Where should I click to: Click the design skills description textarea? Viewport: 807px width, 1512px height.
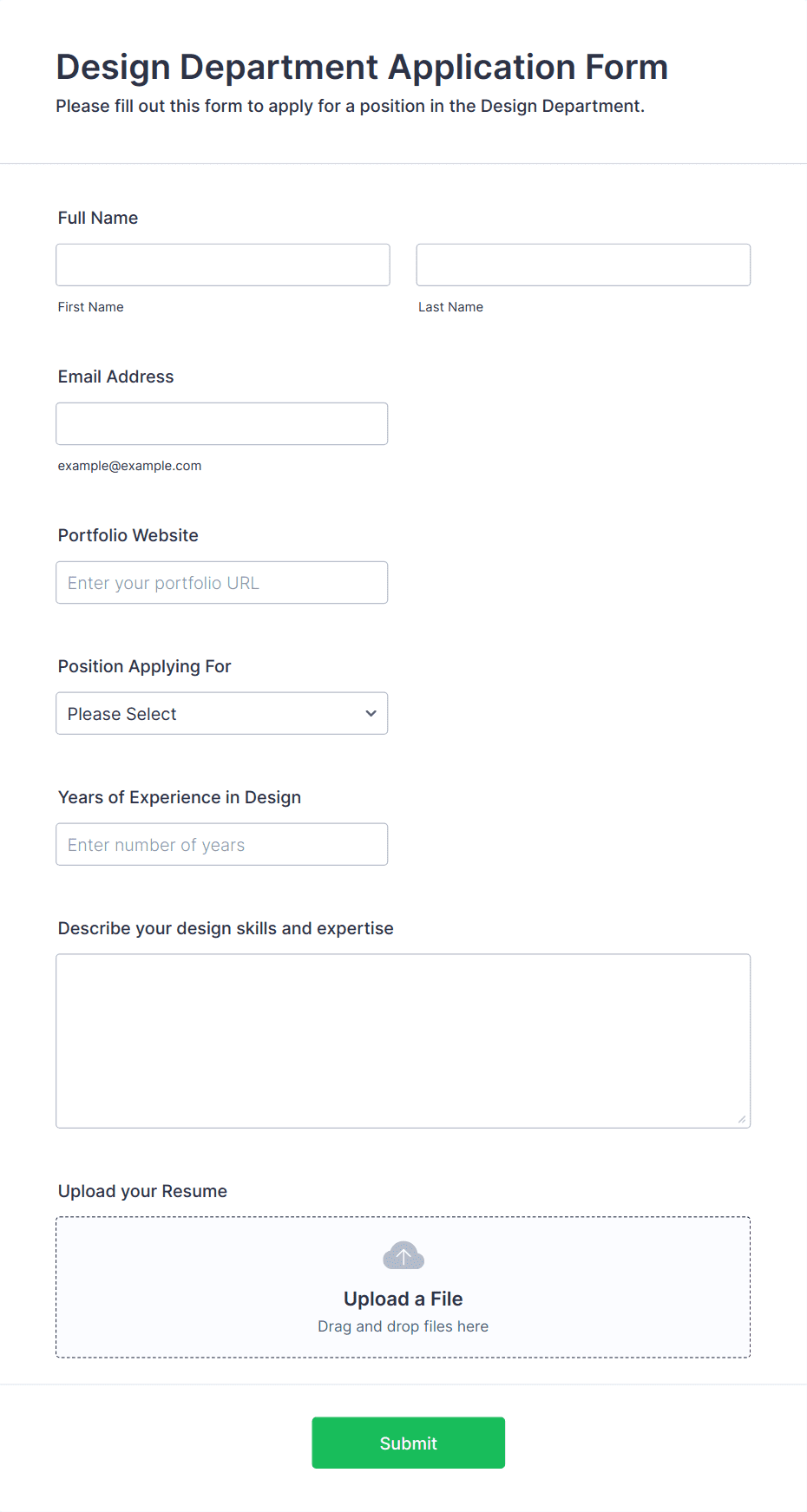pos(403,1041)
